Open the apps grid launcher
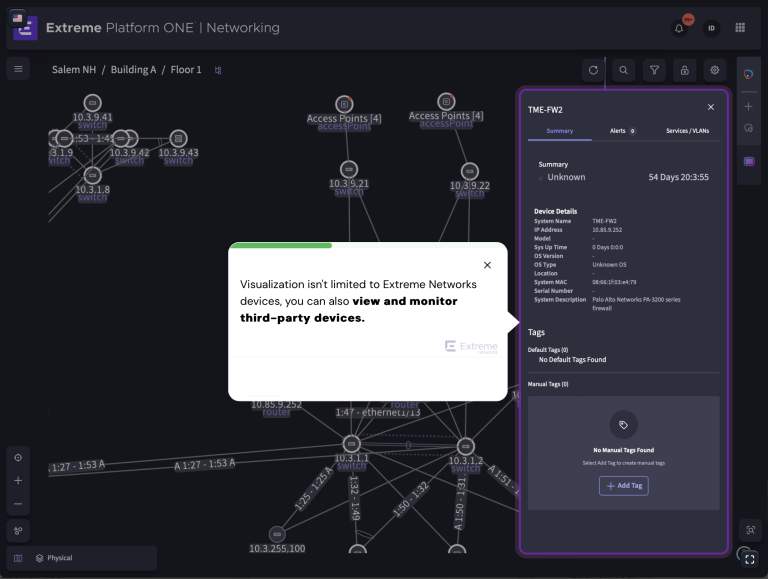 tap(740, 28)
